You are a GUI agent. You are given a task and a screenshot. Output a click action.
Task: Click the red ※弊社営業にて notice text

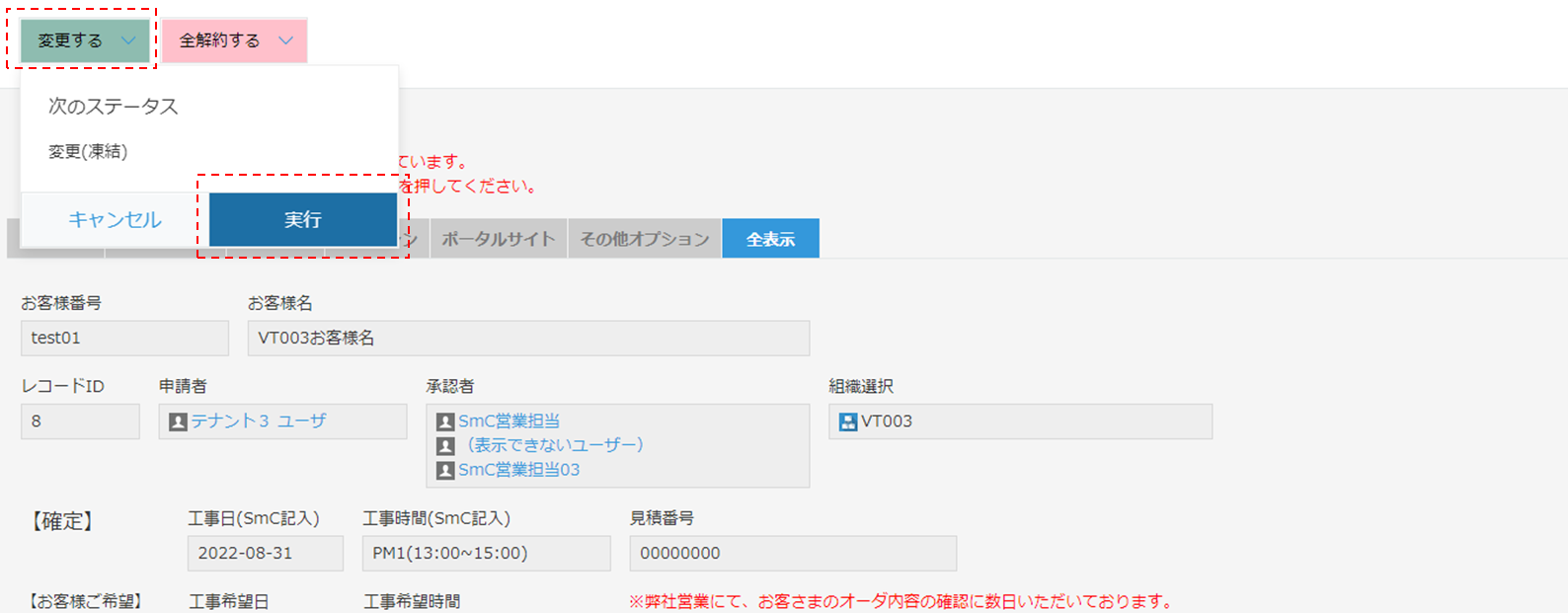pyautogui.click(x=901, y=601)
